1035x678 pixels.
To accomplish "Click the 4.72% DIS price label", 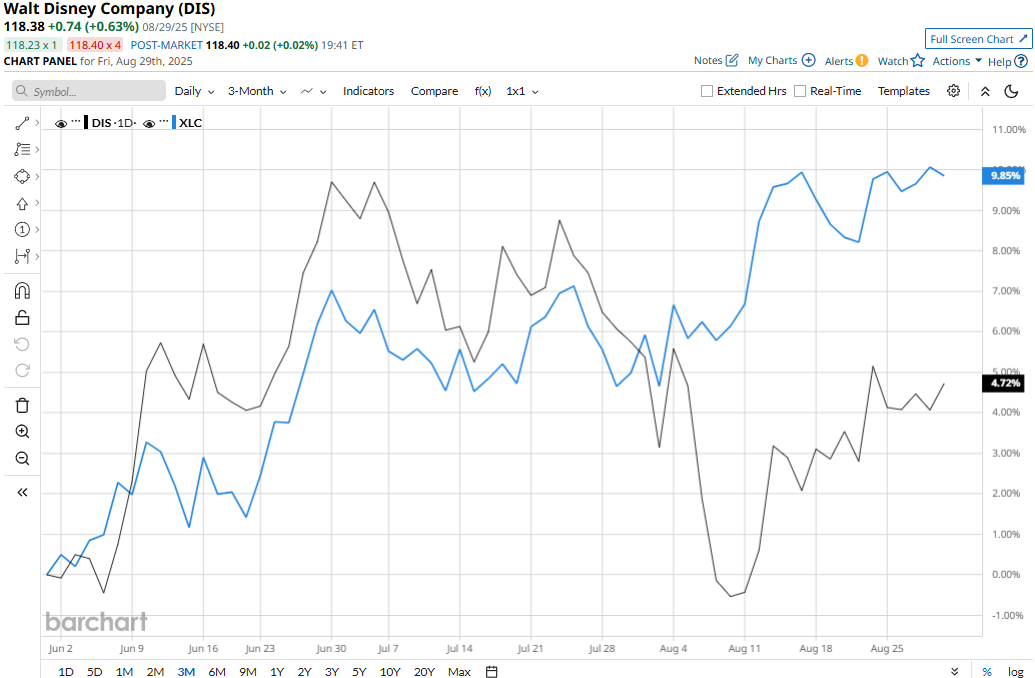I will (1005, 383).
